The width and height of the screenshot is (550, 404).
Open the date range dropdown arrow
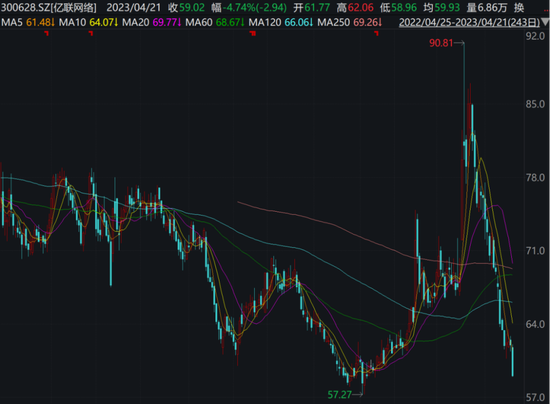(545, 22)
